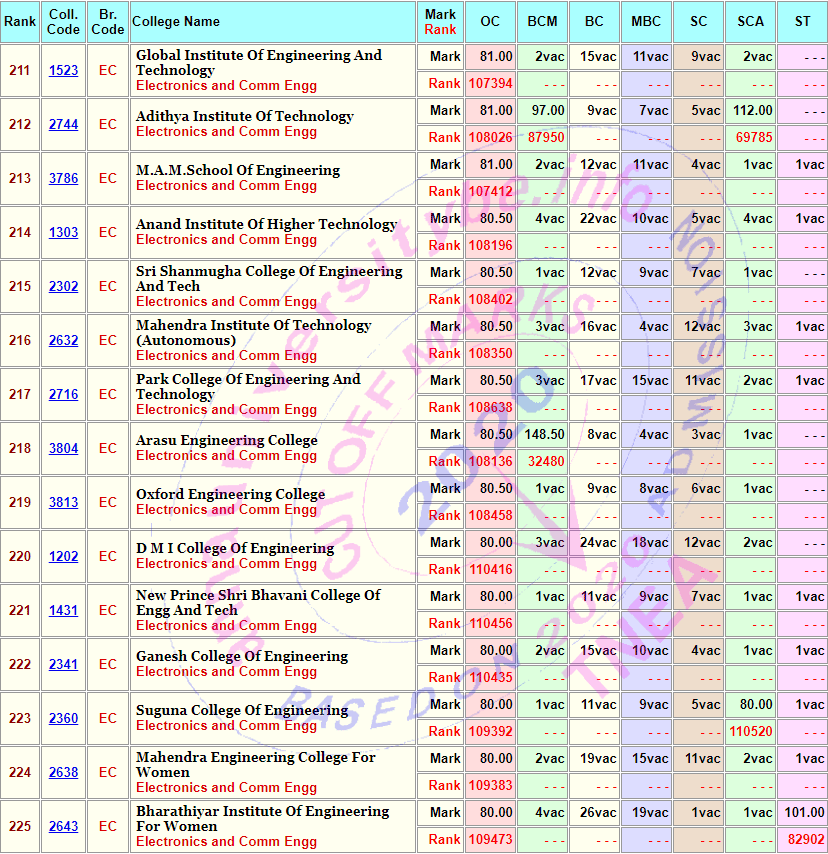Click college code 3786 link
Image resolution: width=828 pixels, height=854 pixels.
[63, 179]
